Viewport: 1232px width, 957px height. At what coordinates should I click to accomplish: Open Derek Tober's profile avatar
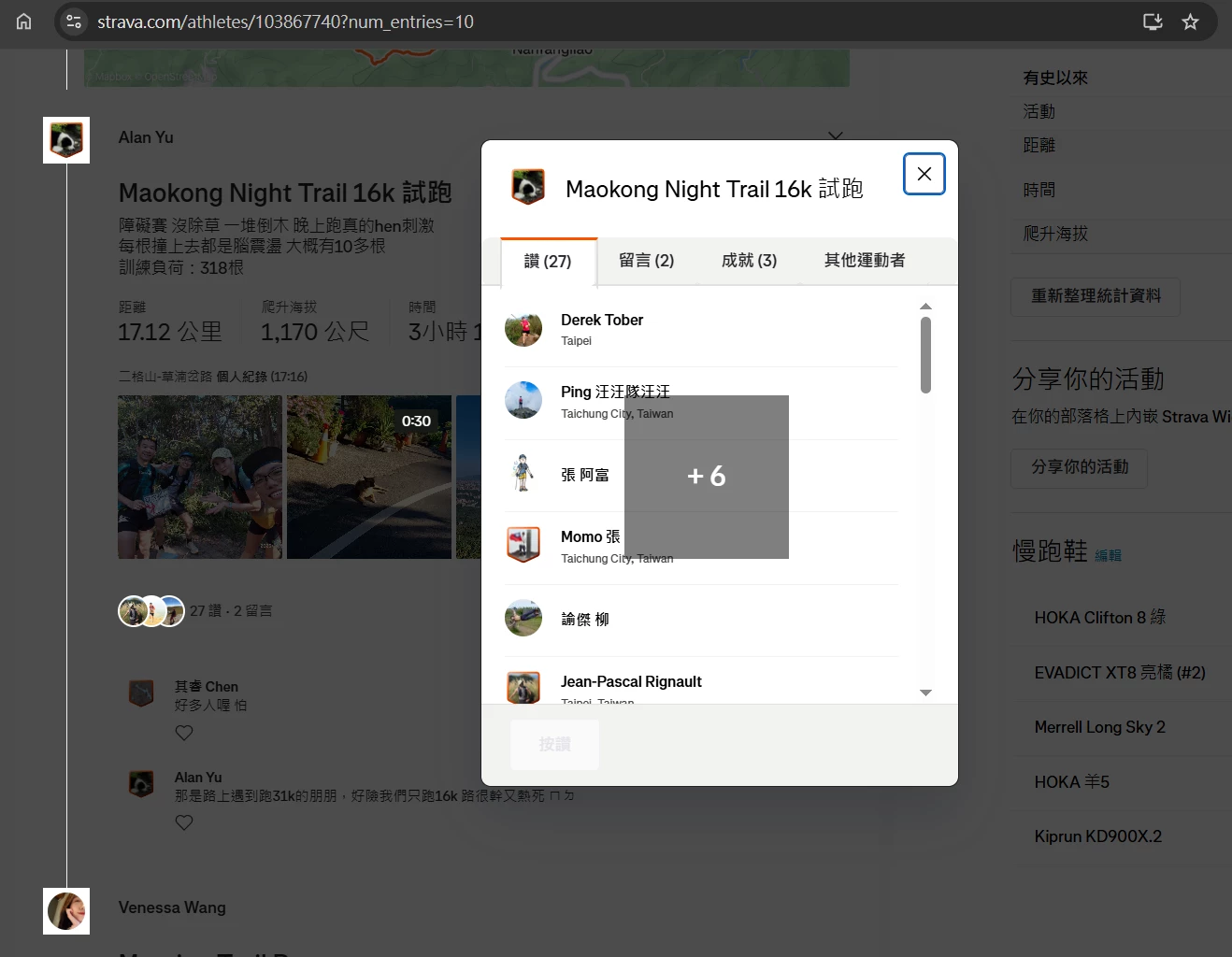point(523,328)
